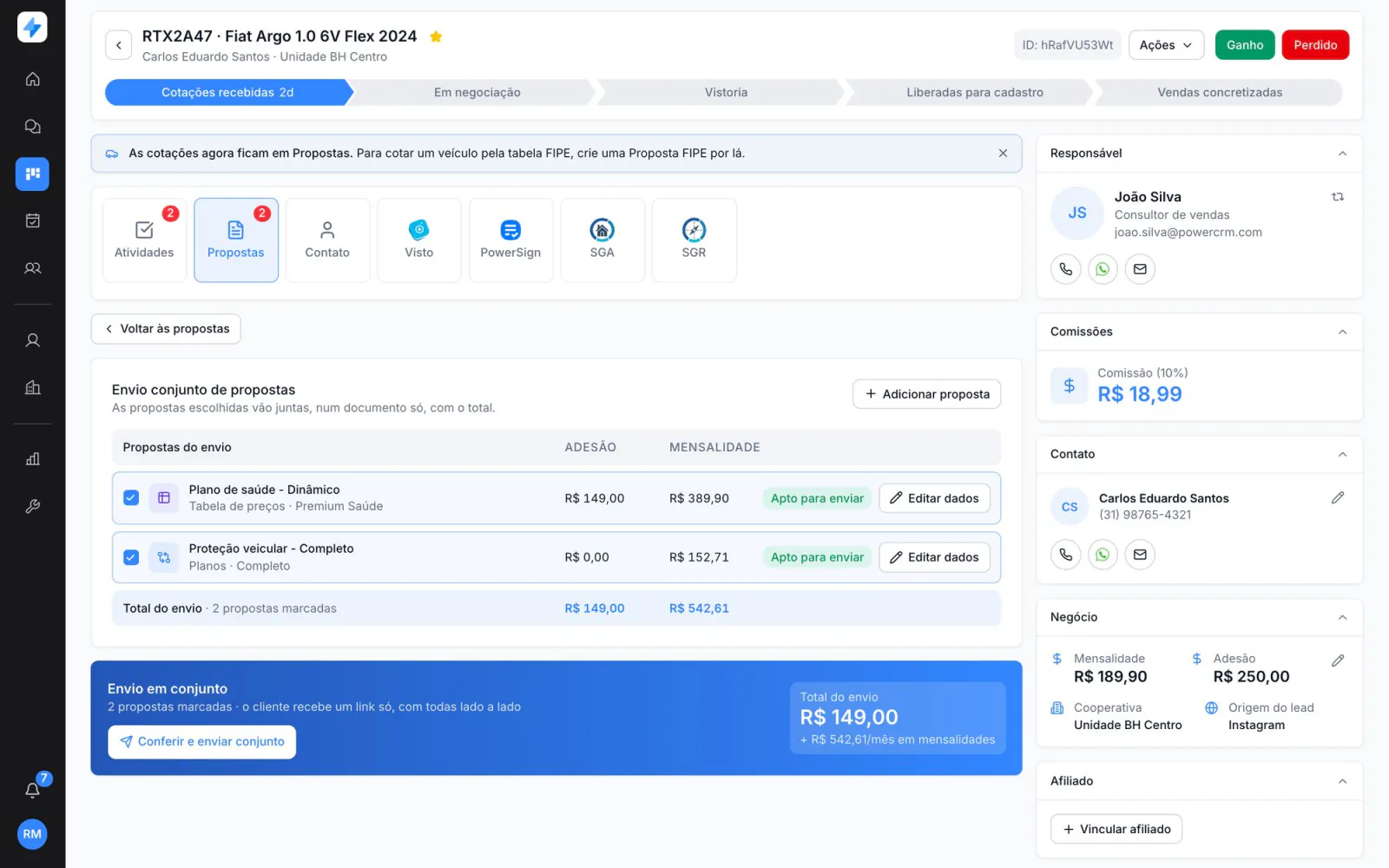Switch to the Atividades tab

click(144, 240)
